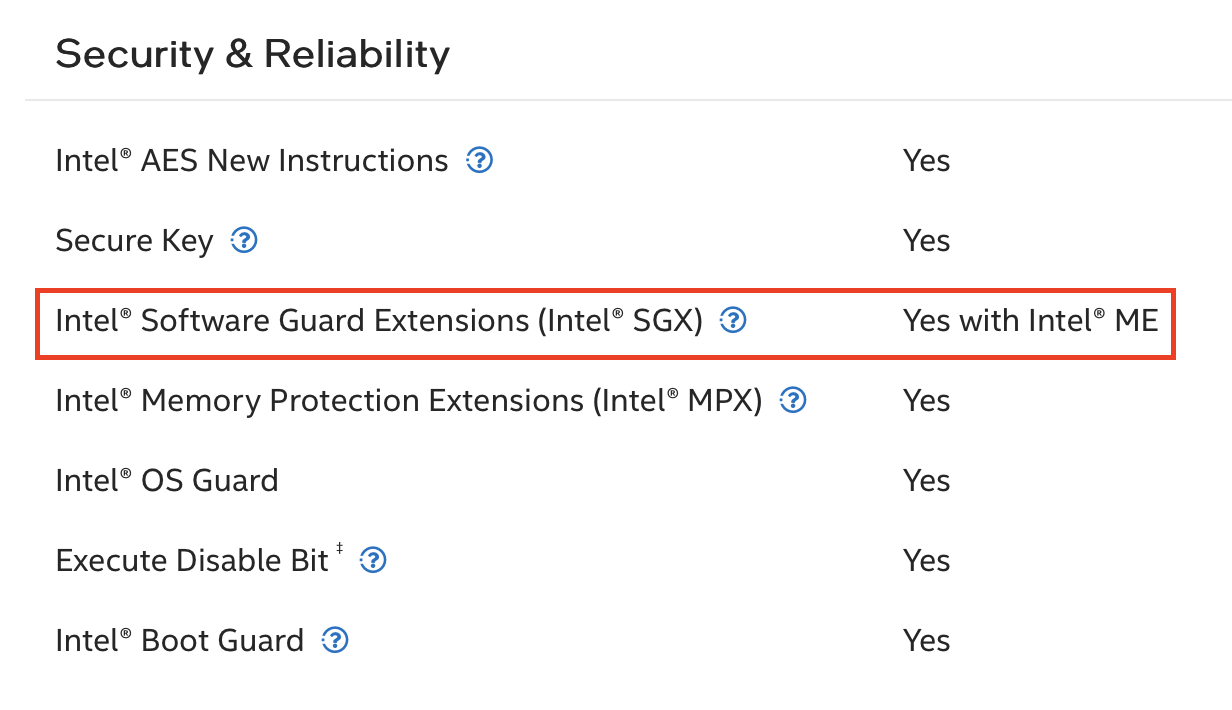Click the Intel OS Guard row label

(166, 480)
